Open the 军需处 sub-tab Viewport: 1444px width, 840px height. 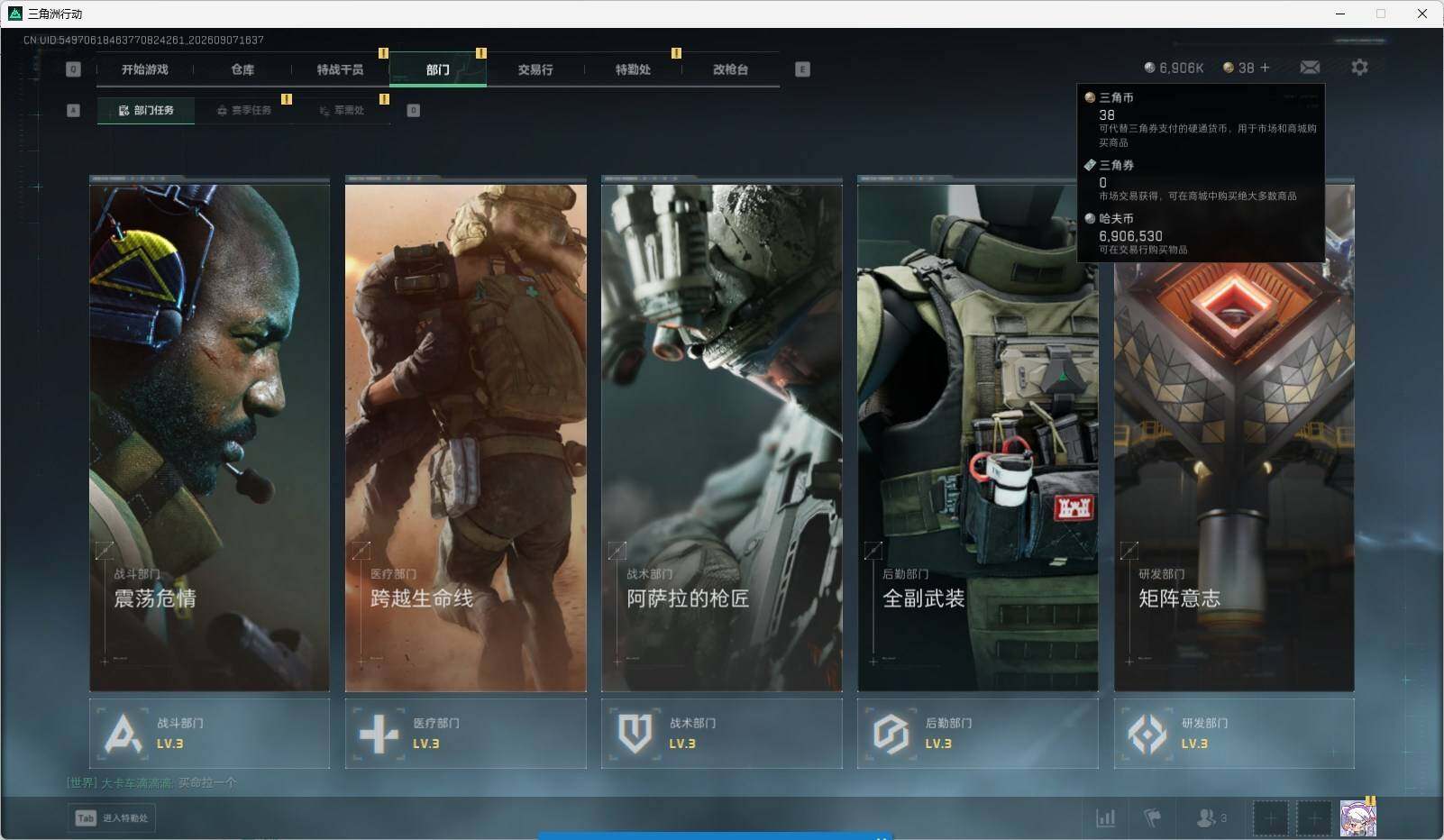pos(342,110)
